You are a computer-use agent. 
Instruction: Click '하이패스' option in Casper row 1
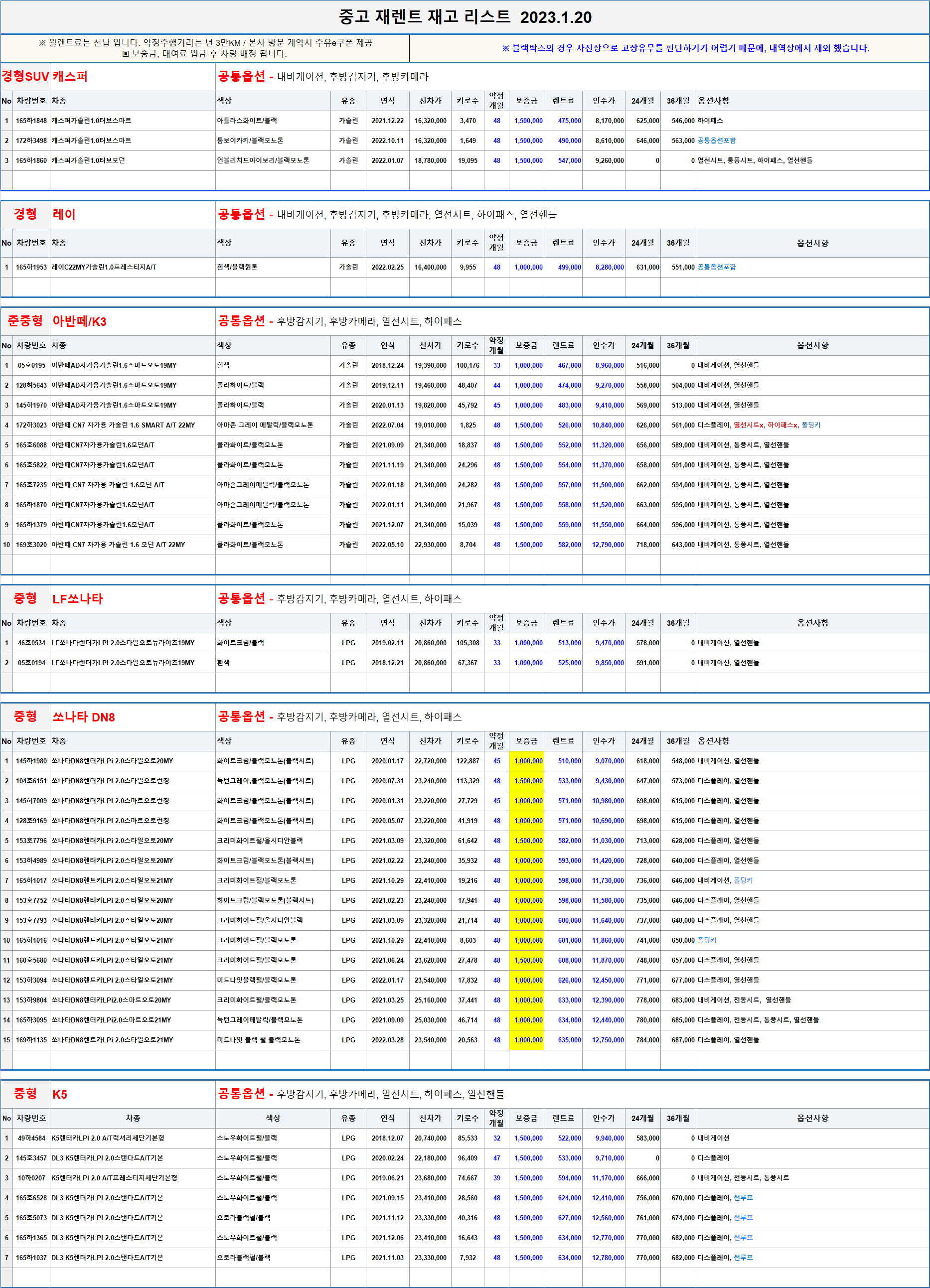point(710,121)
